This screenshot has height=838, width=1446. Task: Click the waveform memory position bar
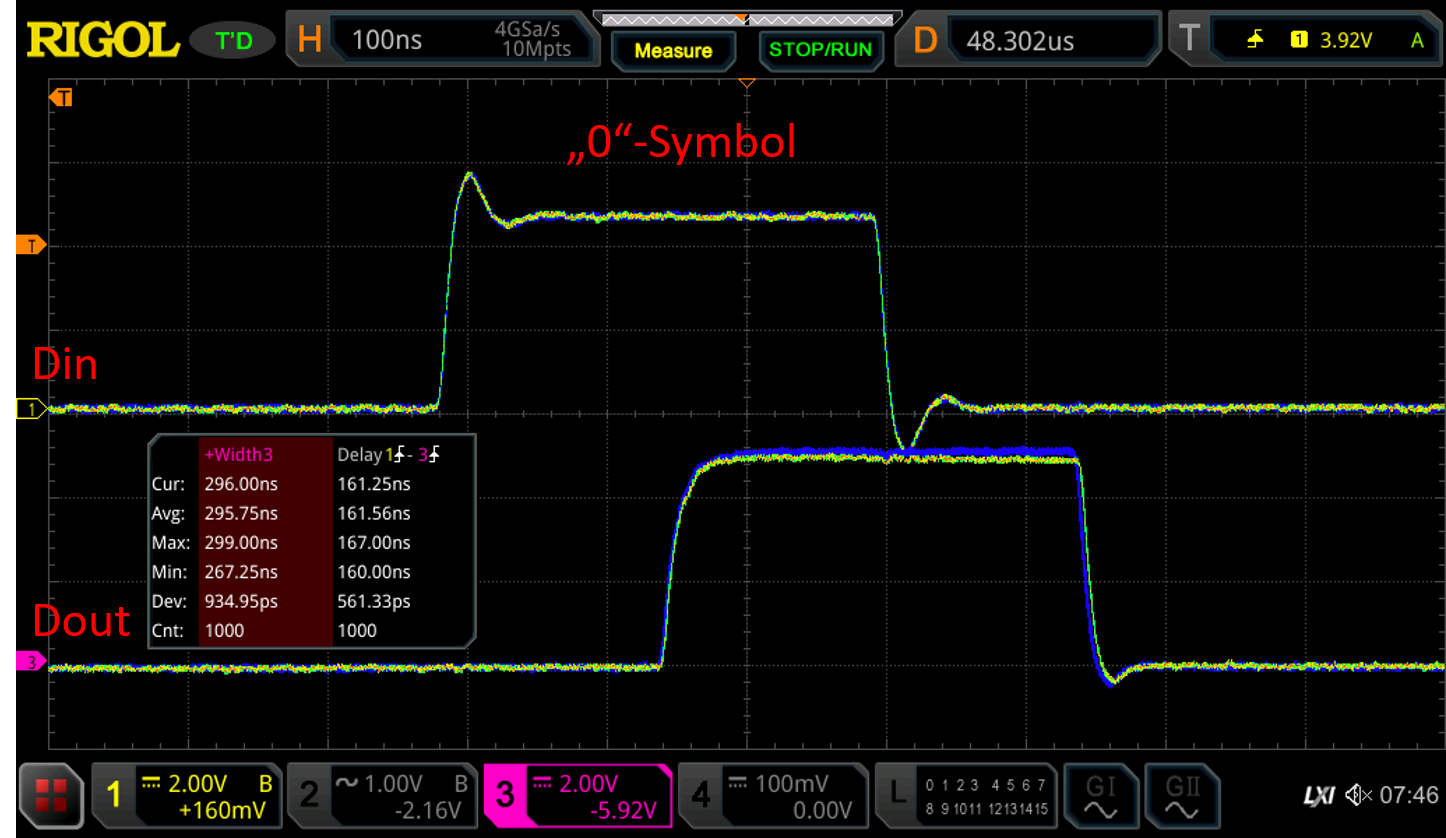[x=746, y=18]
